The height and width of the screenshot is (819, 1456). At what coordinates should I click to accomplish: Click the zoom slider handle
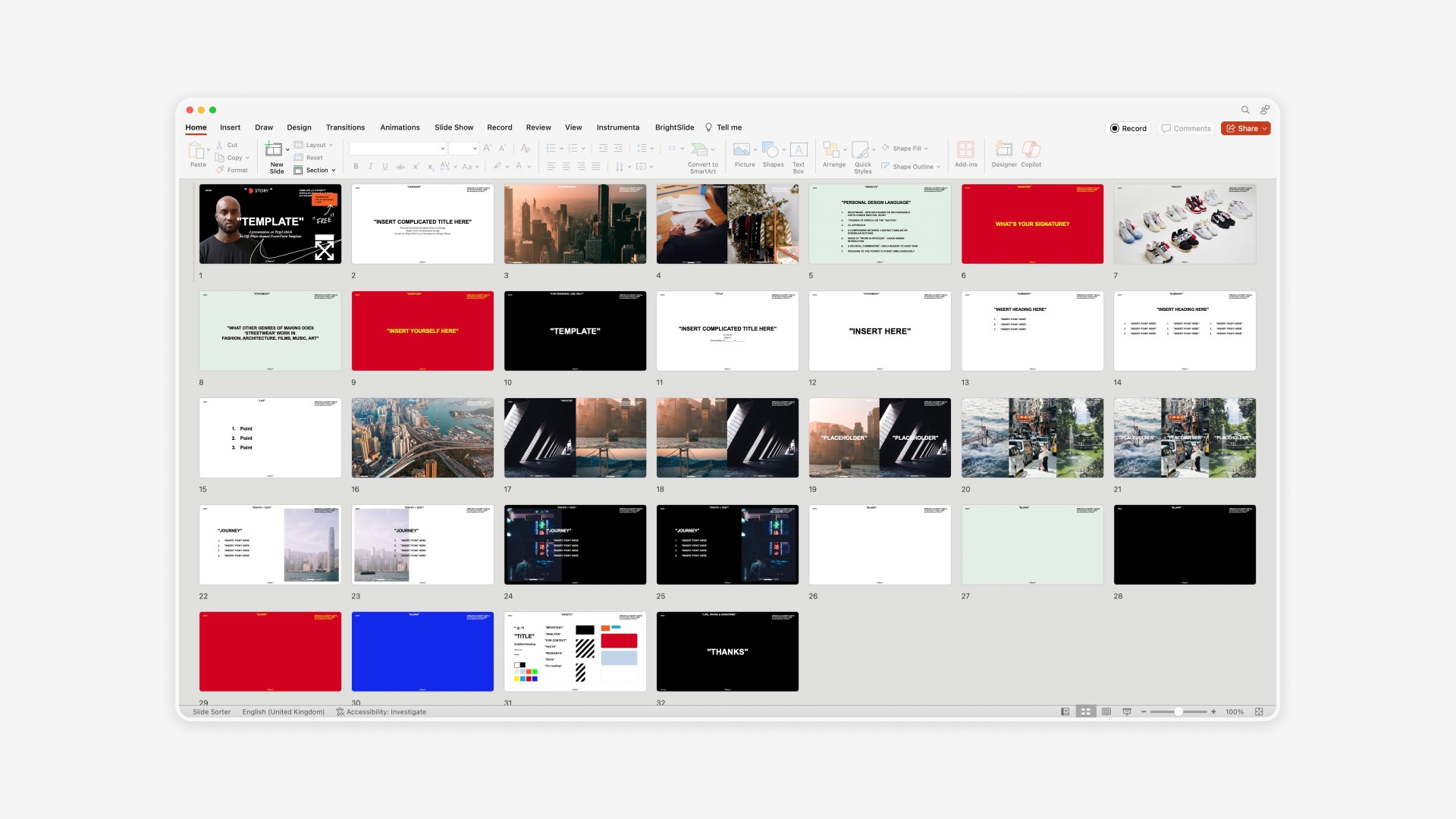1178,712
